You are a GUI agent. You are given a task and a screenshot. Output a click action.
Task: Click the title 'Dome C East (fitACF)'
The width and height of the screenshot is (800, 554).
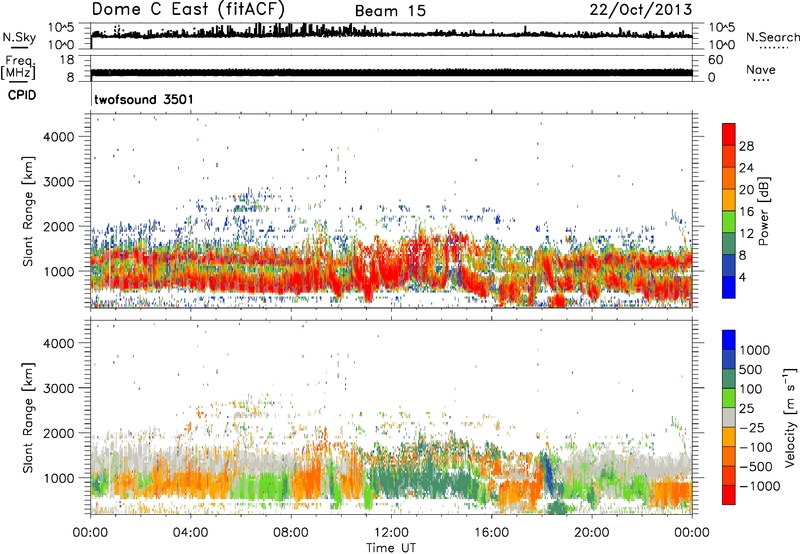[188, 10]
